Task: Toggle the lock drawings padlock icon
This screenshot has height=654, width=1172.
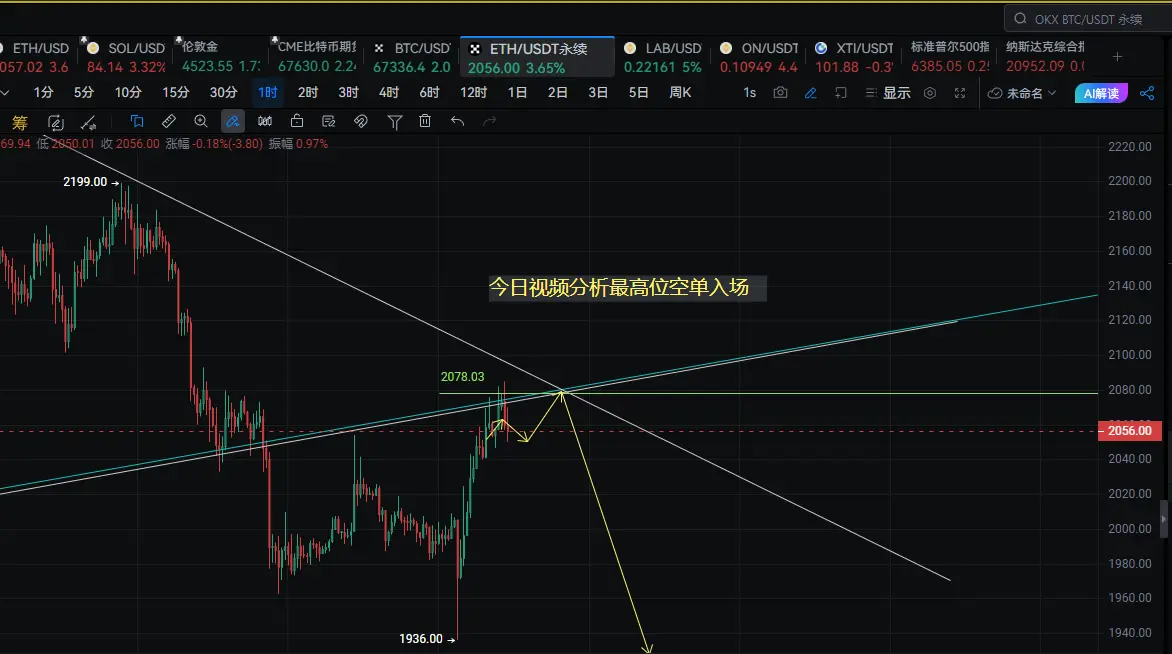Action: point(297,121)
